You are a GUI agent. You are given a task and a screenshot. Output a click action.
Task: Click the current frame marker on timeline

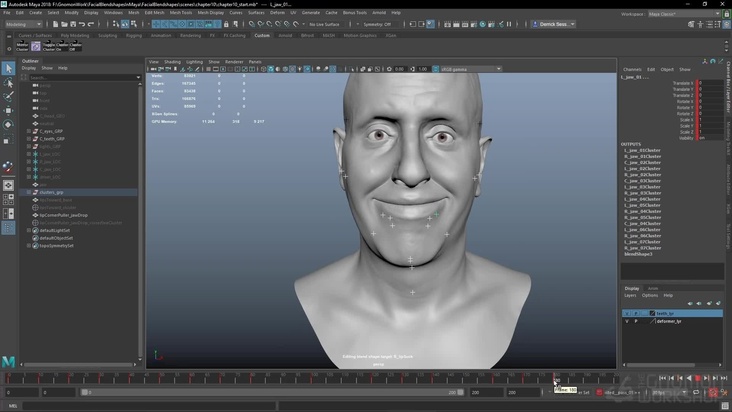(555, 377)
